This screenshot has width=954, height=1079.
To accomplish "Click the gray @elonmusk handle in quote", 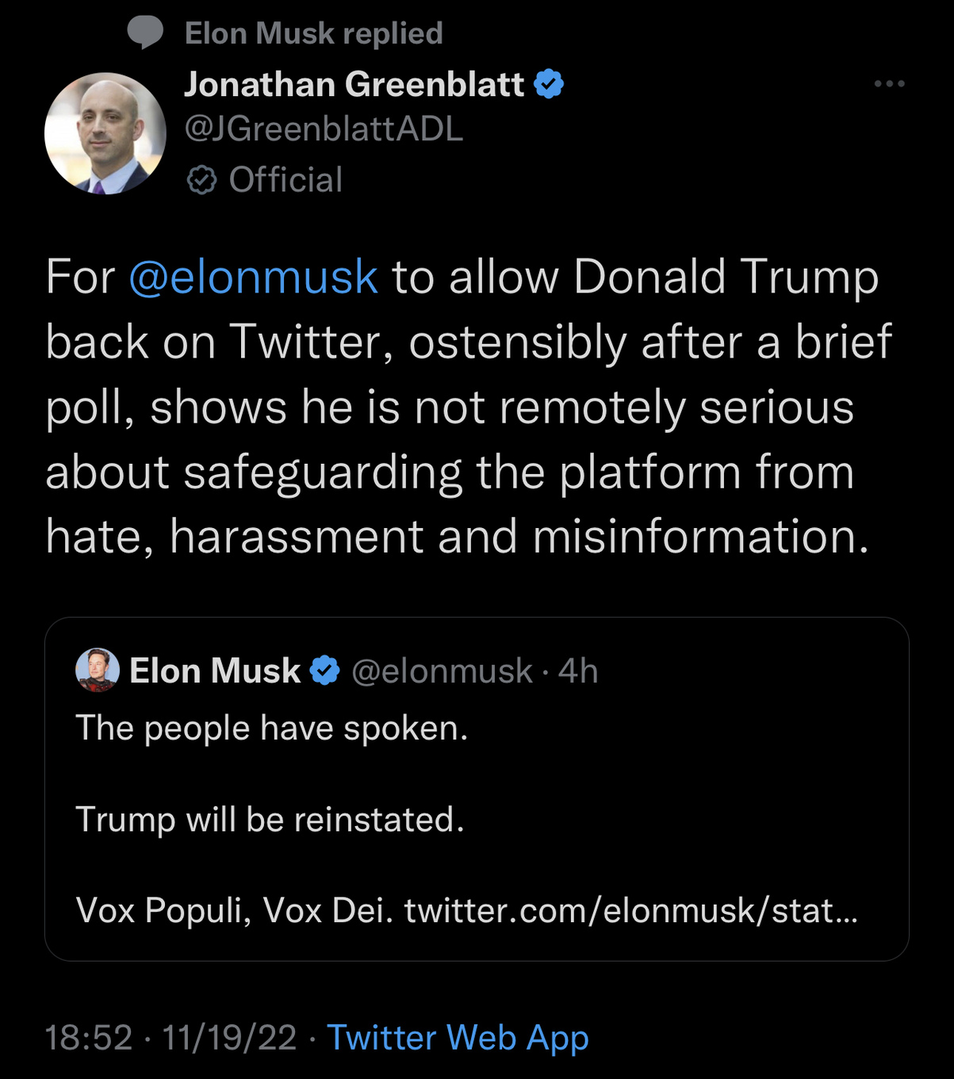I will 442,671.
